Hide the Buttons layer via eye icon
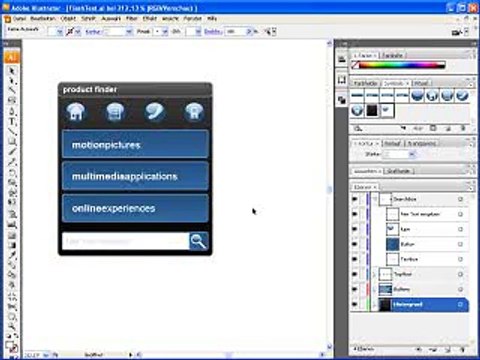 [x=355, y=289]
